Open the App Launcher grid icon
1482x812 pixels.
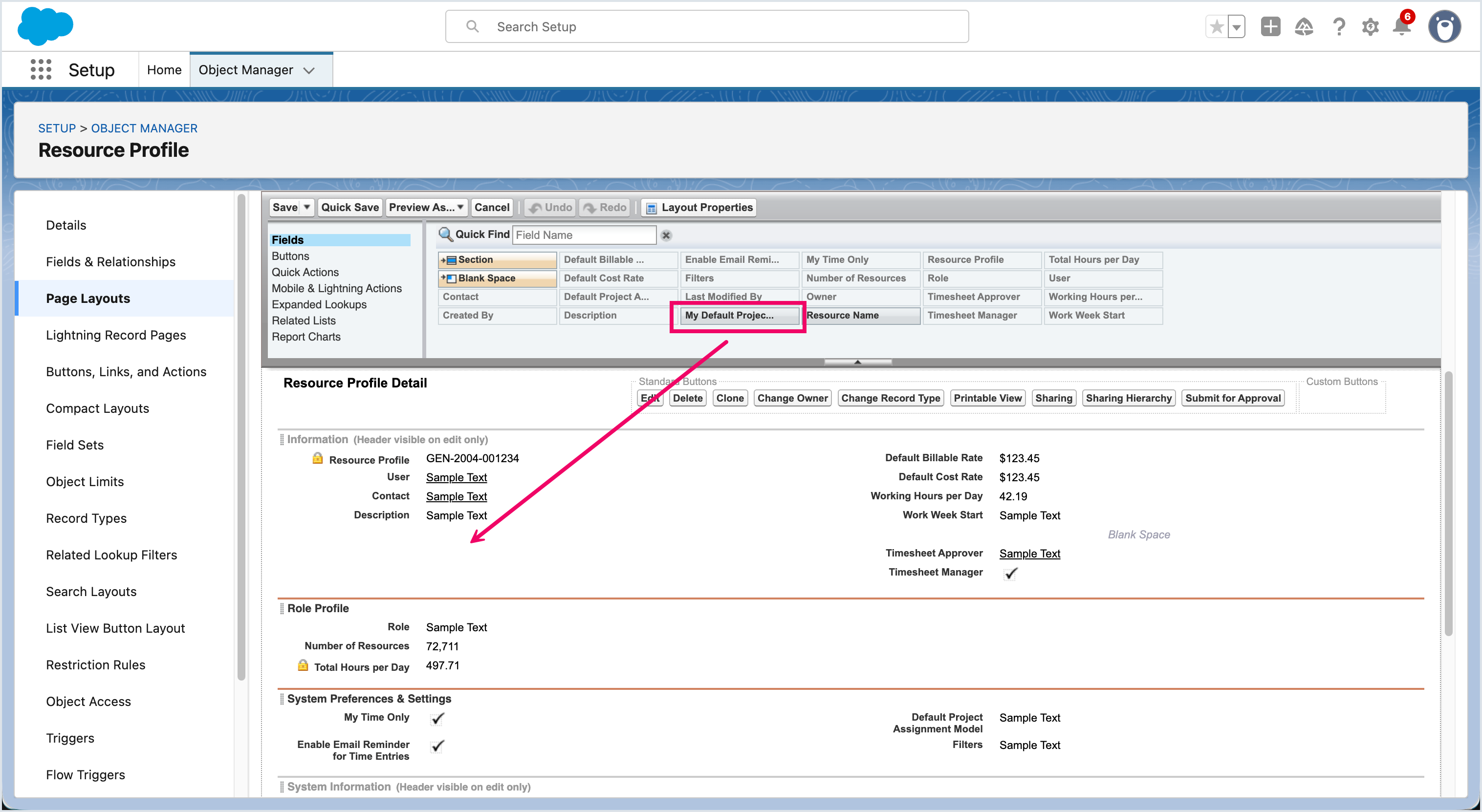tap(41, 69)
